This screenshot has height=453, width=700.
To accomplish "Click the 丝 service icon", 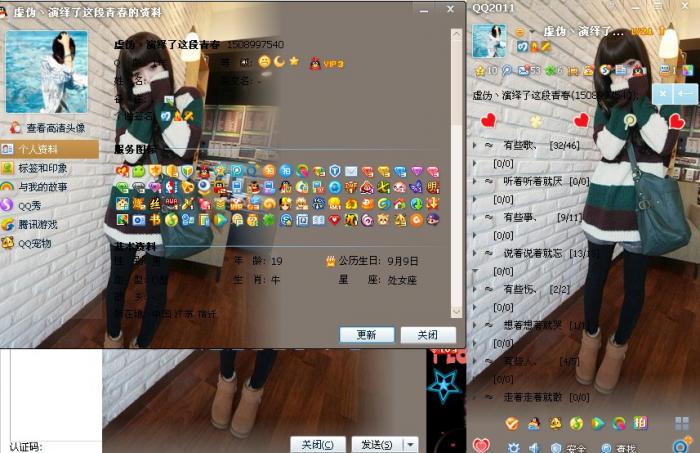I will [155, 204].
